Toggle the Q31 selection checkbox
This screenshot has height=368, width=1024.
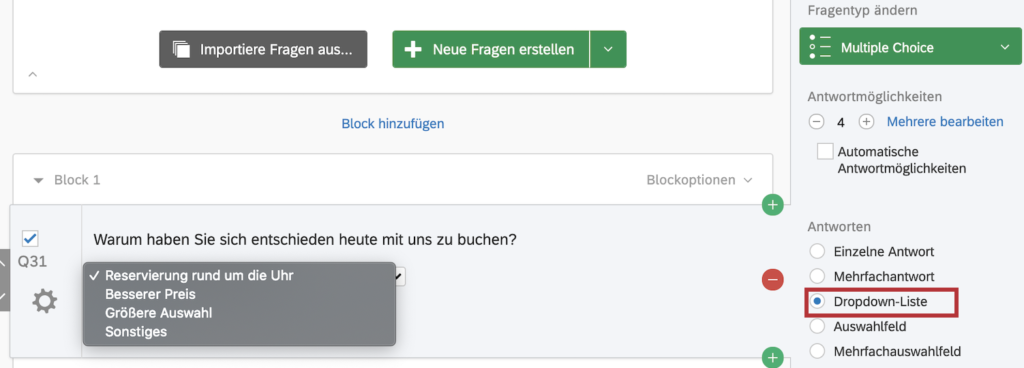[30, 238]
